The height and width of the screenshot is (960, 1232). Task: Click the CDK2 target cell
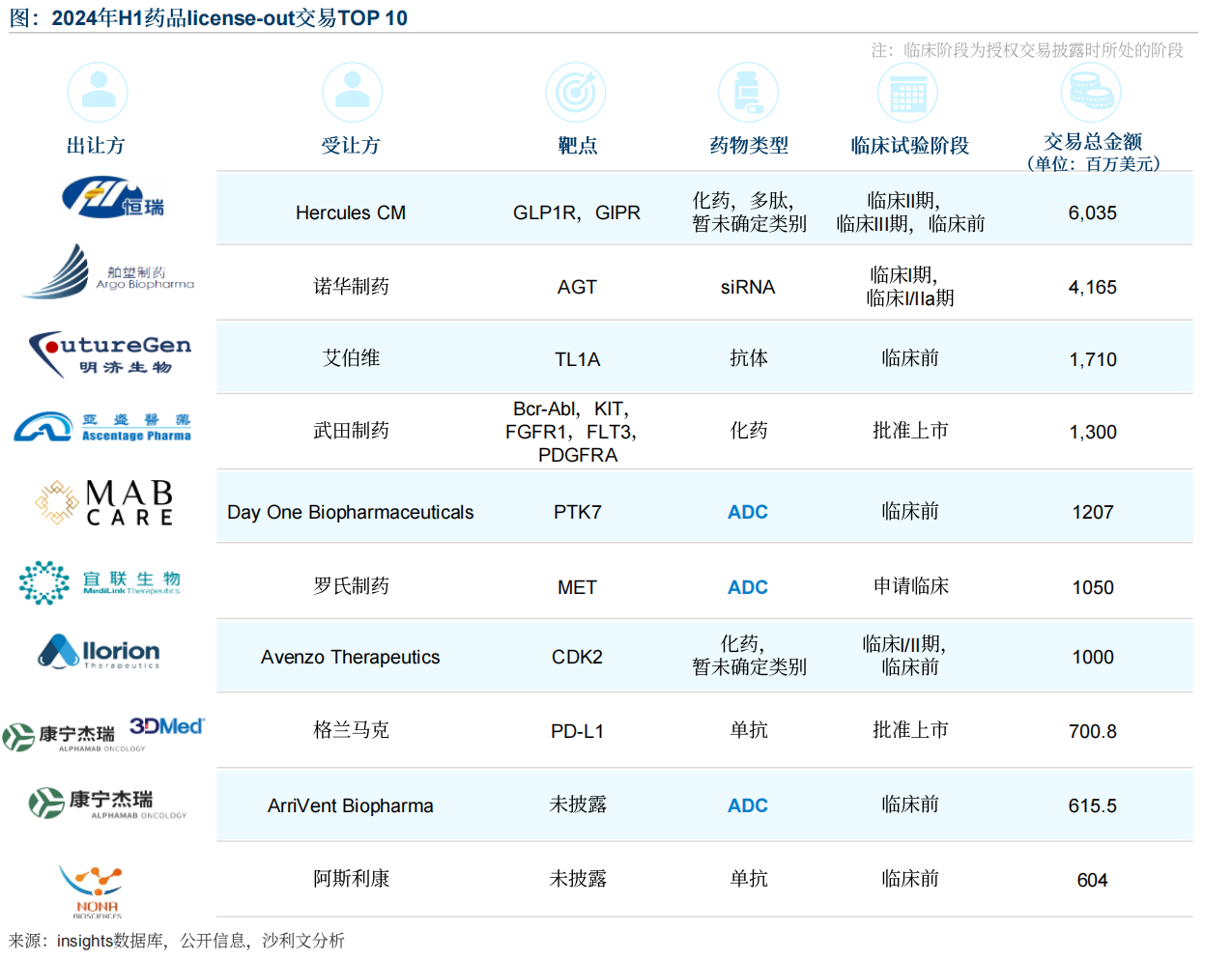tap(577, 657)
